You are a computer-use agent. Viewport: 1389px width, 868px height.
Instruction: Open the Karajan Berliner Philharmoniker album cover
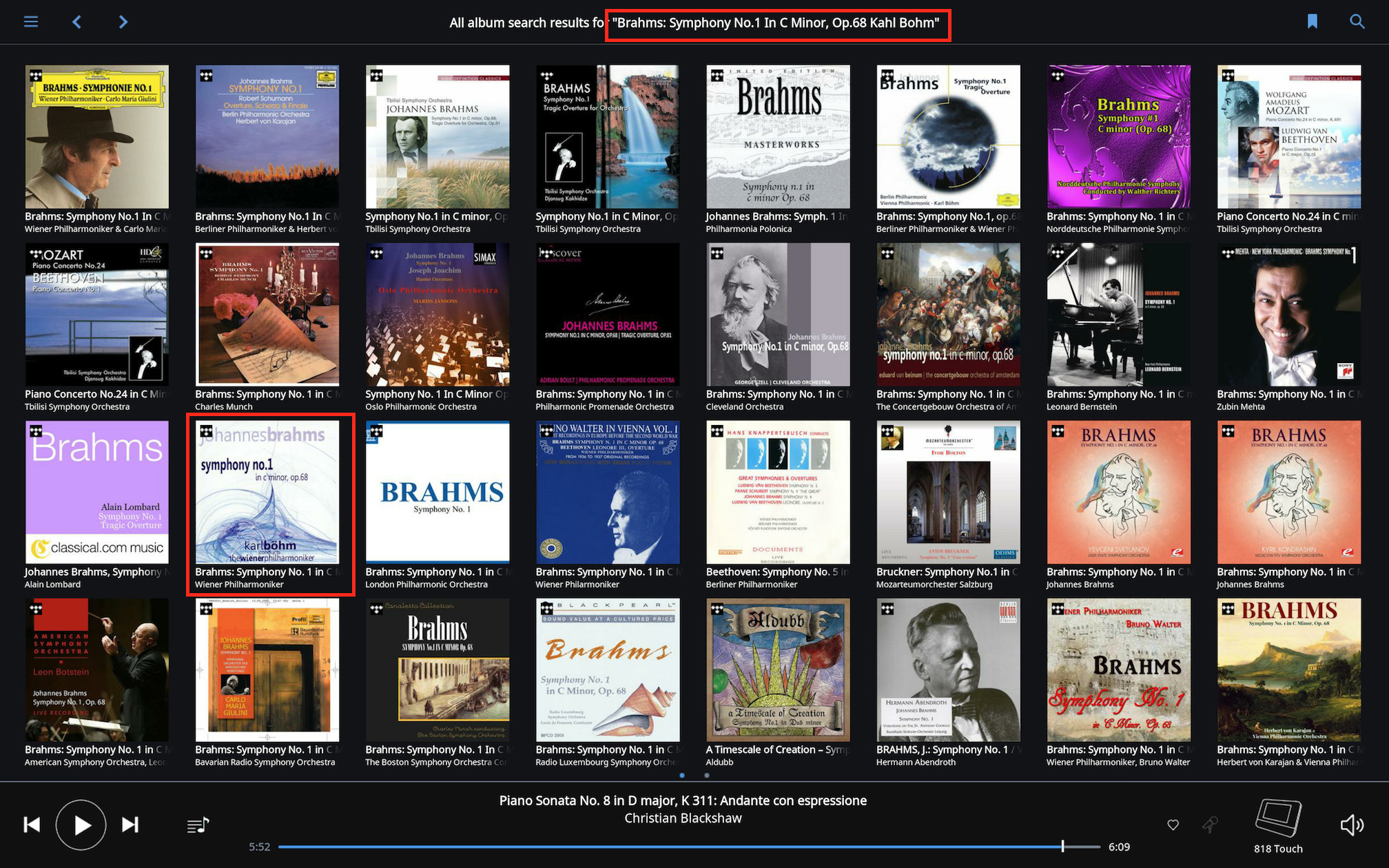click(x=267, y=137)
